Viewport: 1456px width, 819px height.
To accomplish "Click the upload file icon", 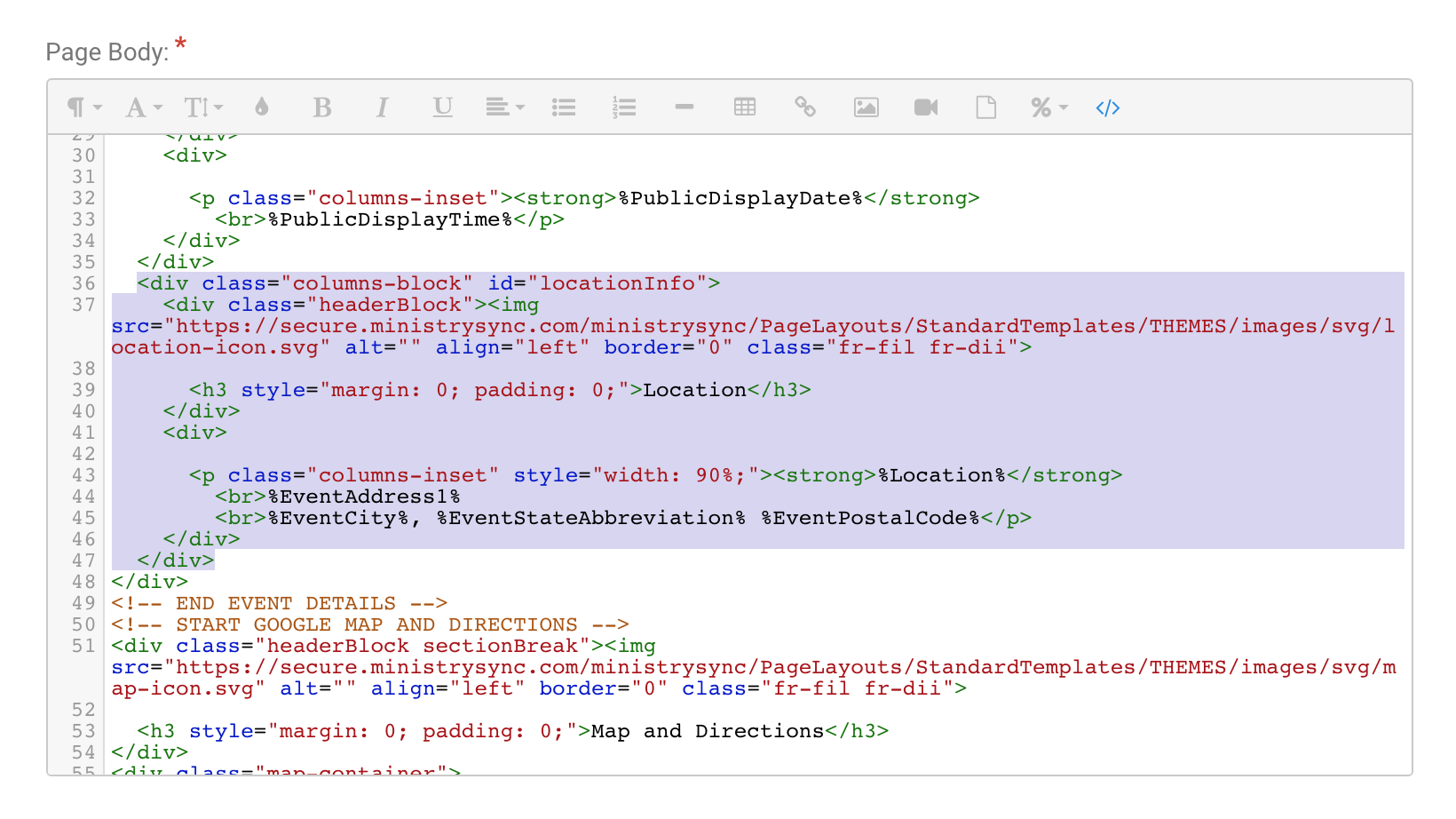I will tap(985, 107).
